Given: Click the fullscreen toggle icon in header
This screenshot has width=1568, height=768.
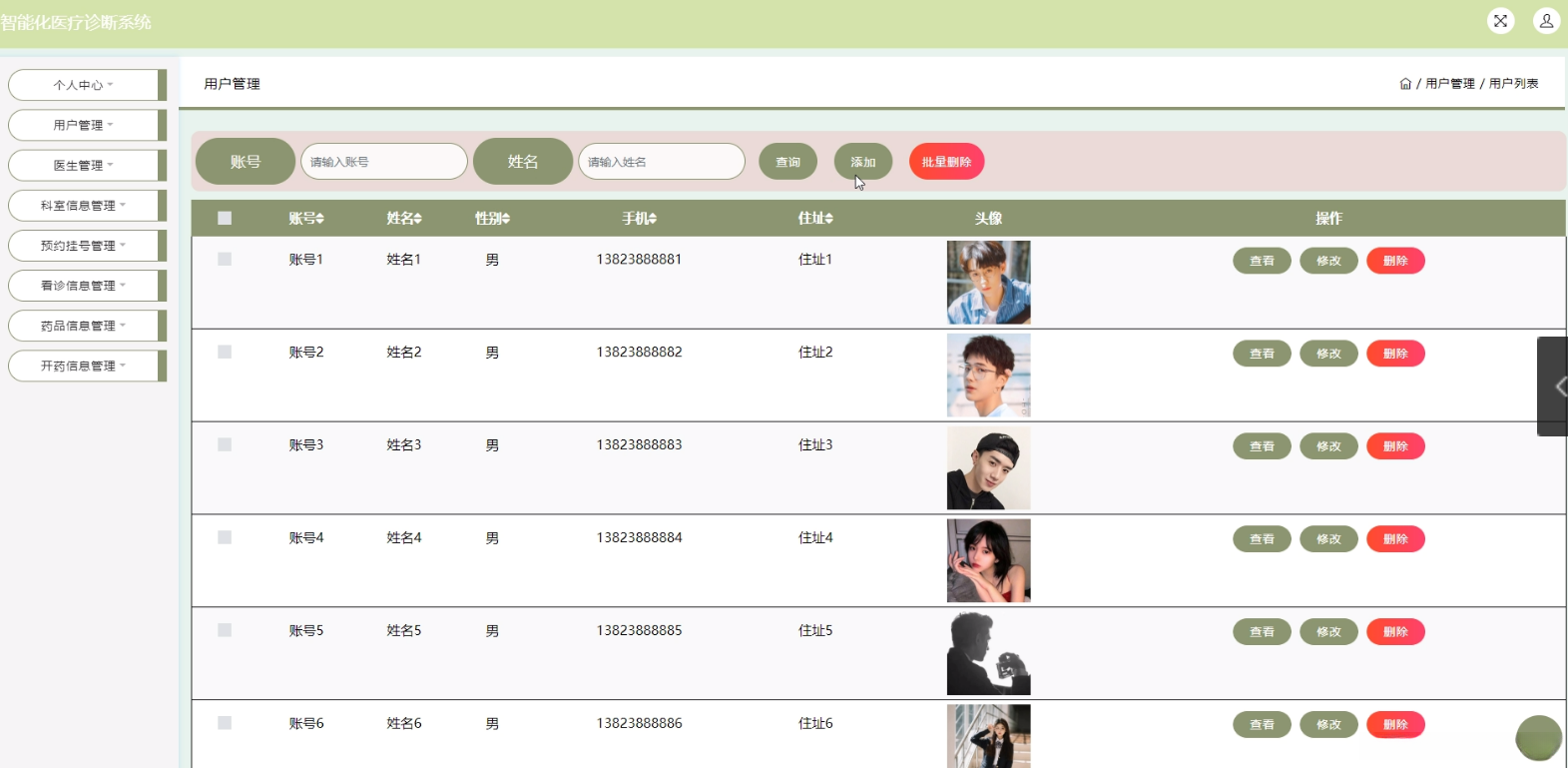Looking at the screenshot, I should coord(1500,21).
